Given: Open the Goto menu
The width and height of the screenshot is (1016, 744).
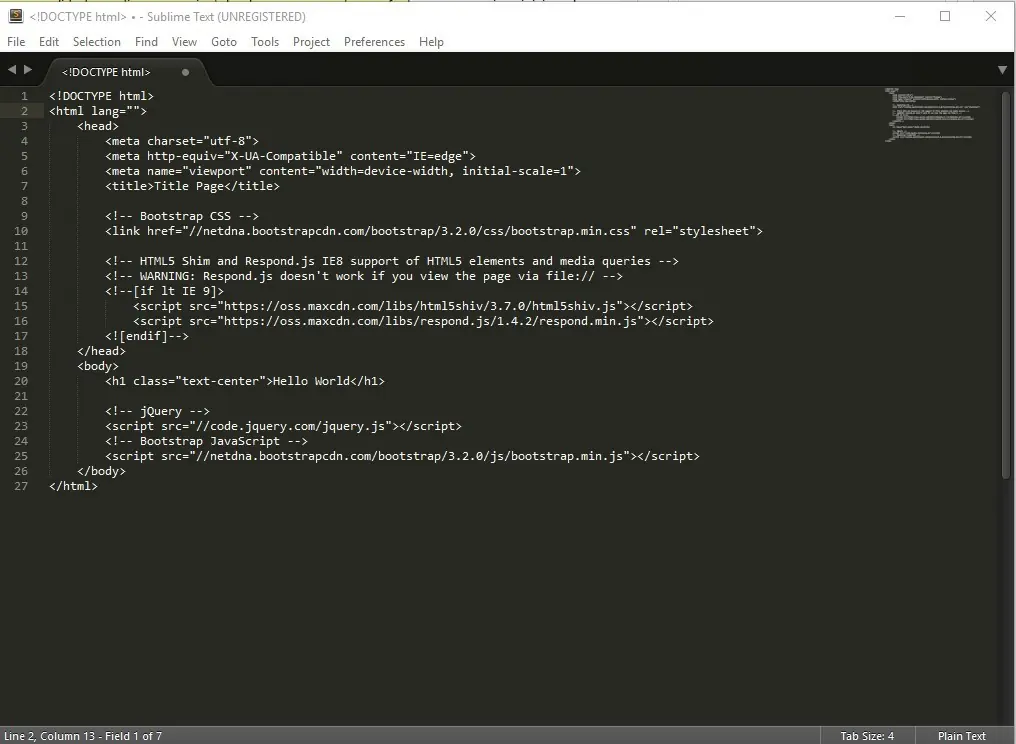Looking at the screenshot, I should click(x=224, y=41).
